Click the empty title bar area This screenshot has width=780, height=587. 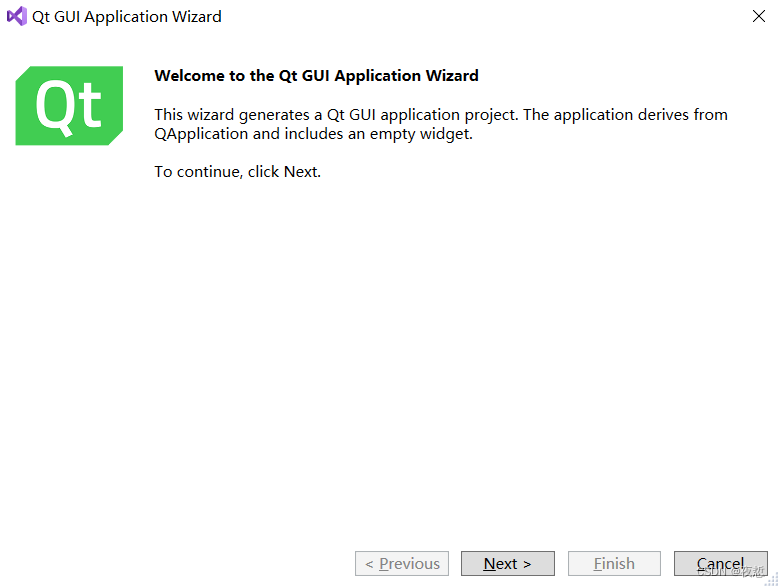click(x=480, y=16)
